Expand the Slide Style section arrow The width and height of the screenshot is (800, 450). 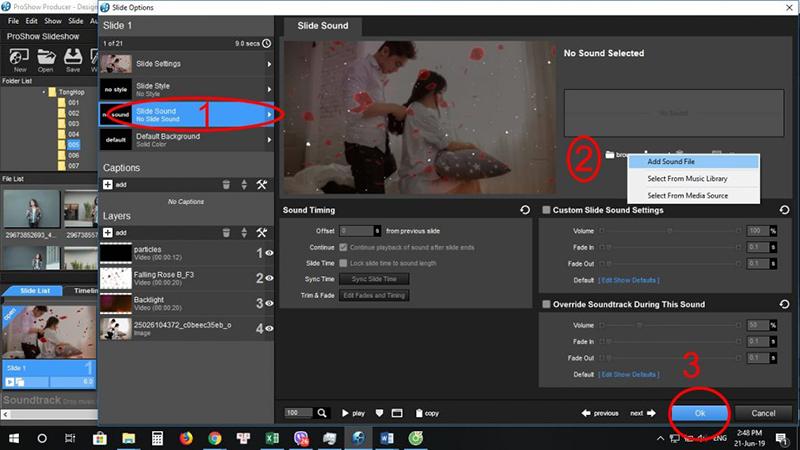tap(269, 89)
